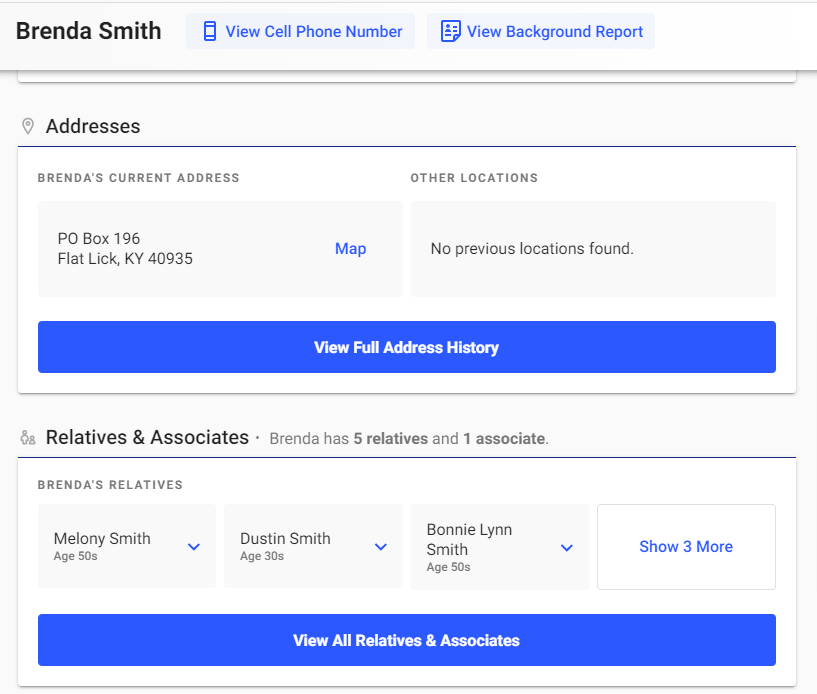Click the PO Box 196 address line
Image resolution: width=817 pixels, height=694 pixels.
[99, 239]
